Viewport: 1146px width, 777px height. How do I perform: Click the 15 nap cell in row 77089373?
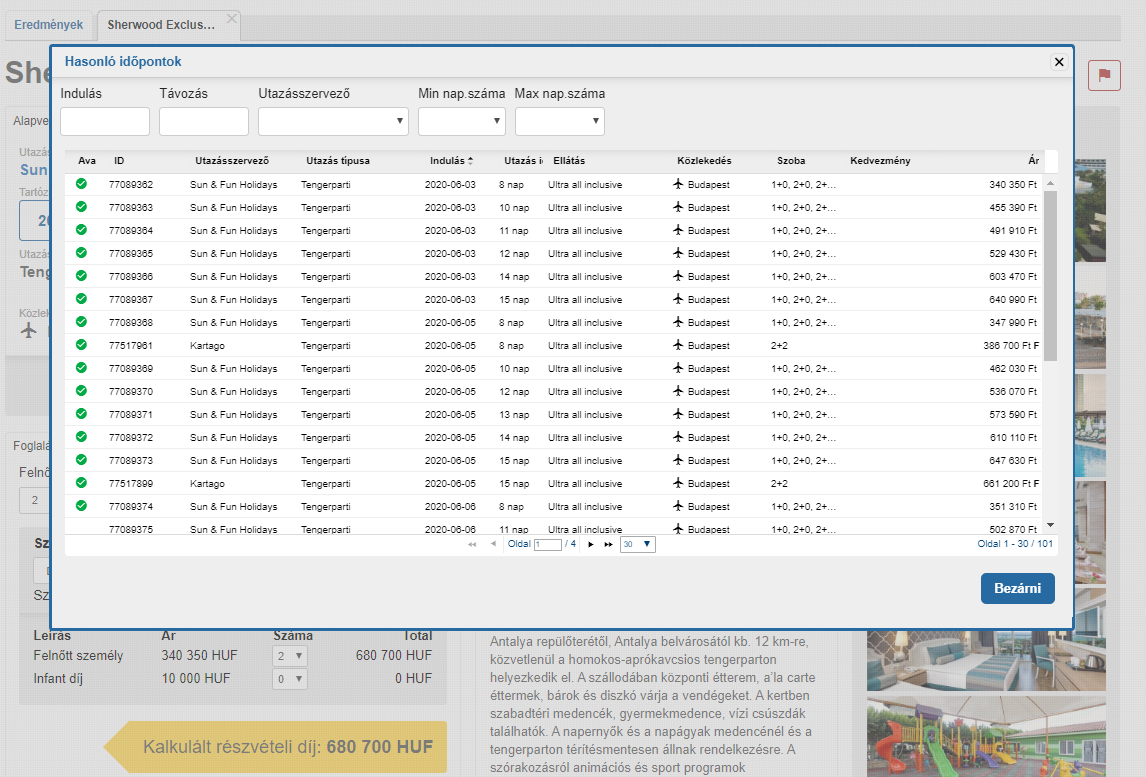[514, 460]
